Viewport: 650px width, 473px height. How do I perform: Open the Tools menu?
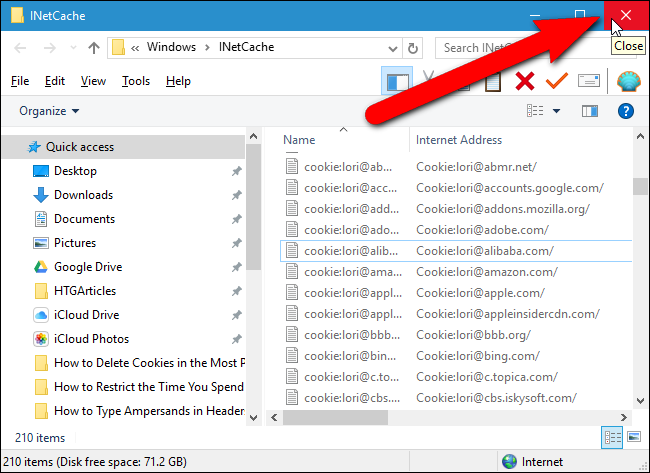tap(136, 81)
